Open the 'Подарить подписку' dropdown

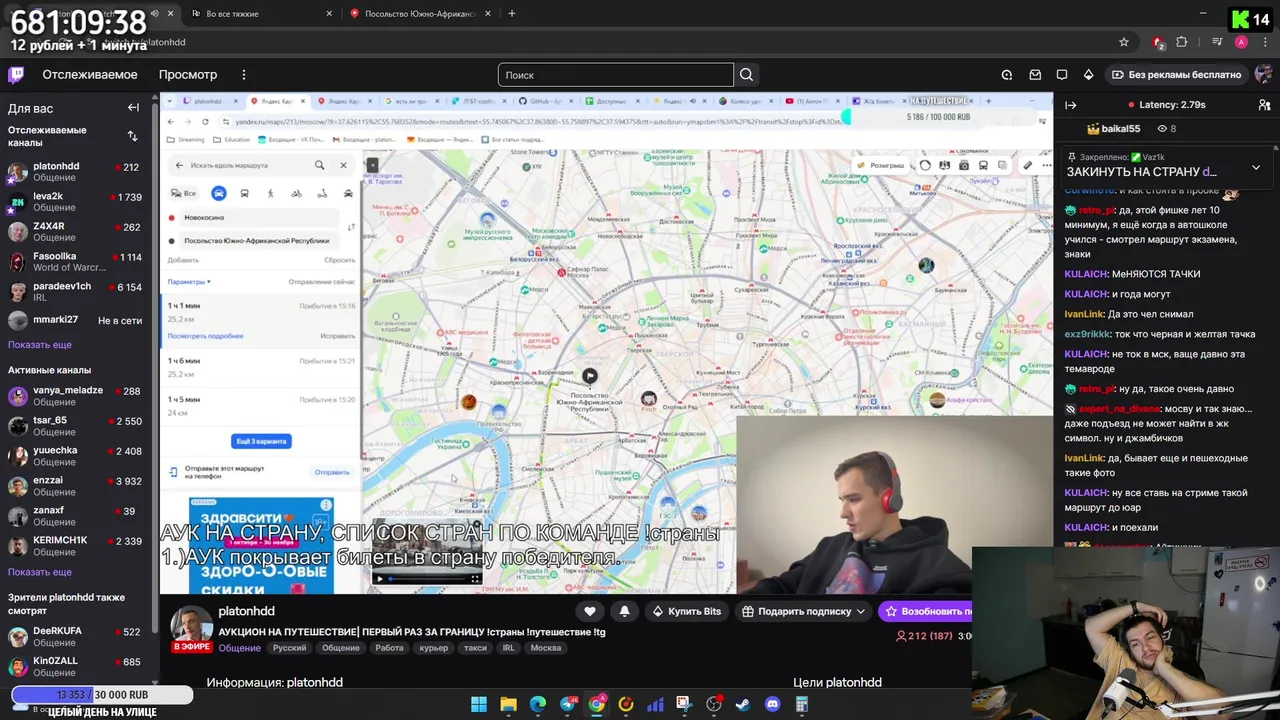[x=804, y=611]
